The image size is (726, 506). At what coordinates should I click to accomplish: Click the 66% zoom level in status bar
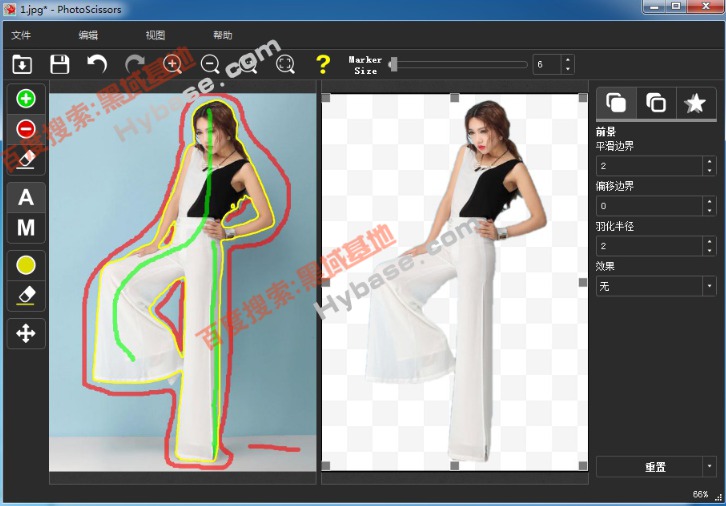[700, 494]
